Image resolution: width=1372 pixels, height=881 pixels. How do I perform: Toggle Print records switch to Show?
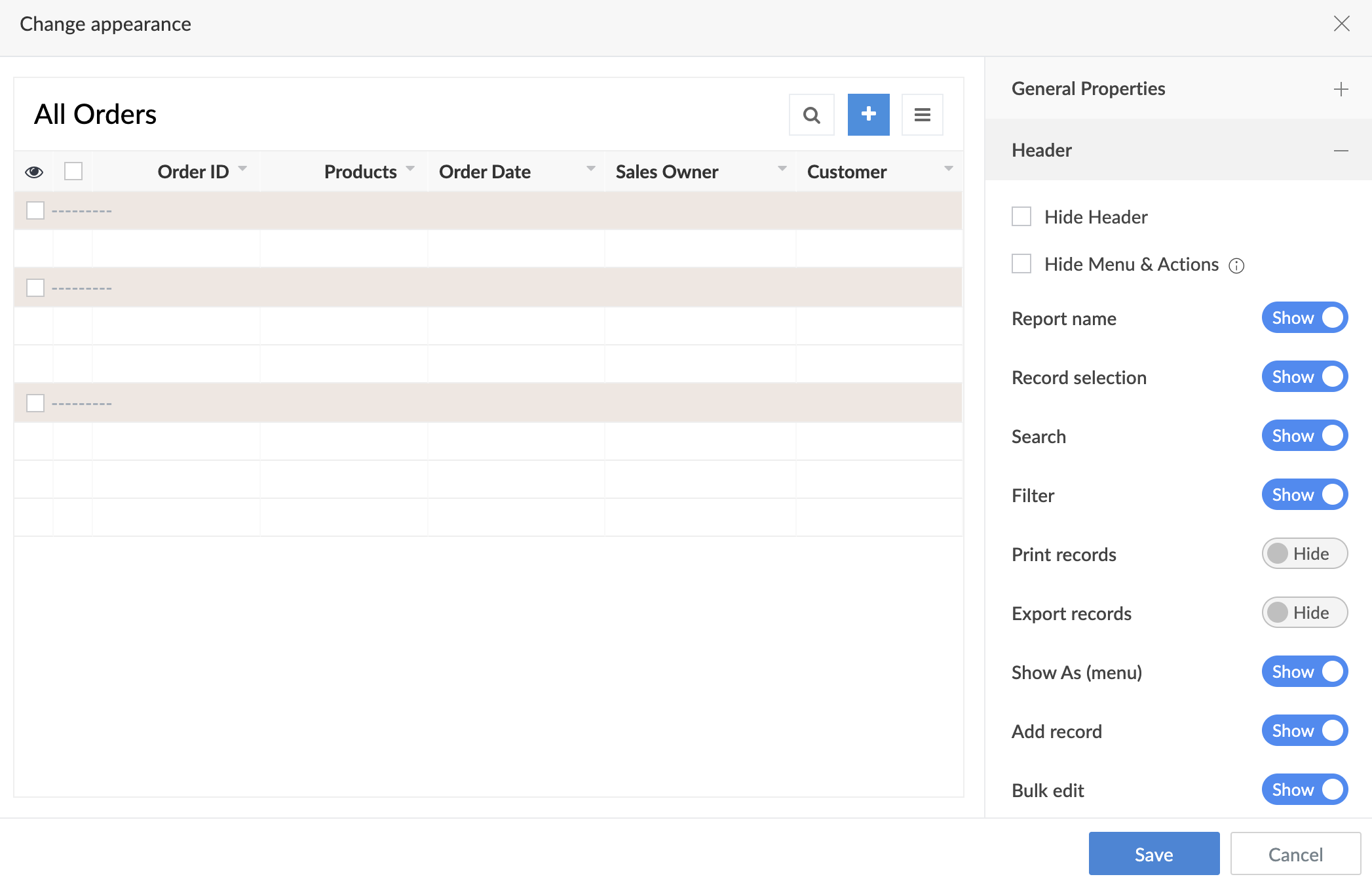click(x=1304, y=554)
